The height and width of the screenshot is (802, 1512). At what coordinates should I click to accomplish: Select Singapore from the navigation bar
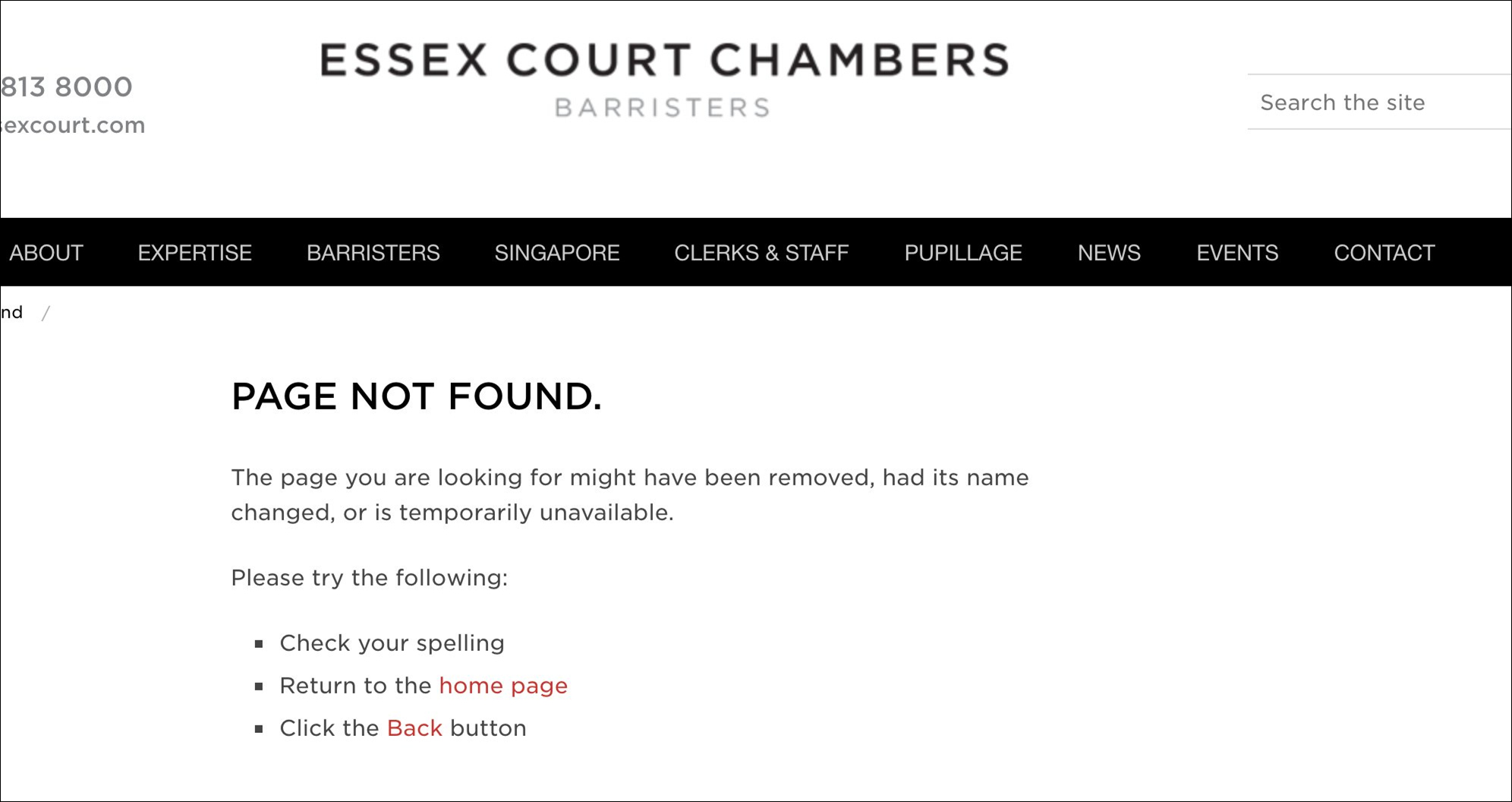pos(556,253)
